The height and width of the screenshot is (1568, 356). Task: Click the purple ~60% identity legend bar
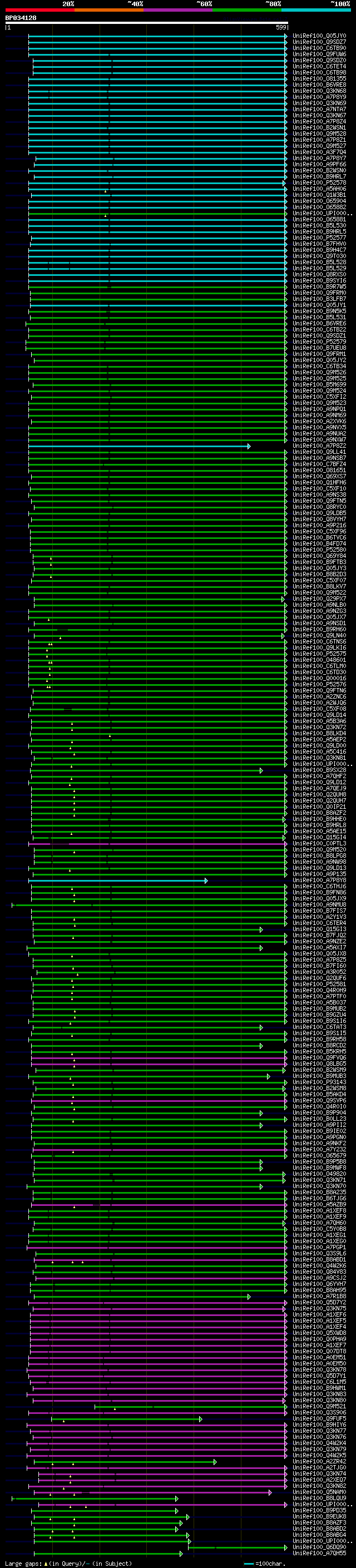coord(177,10)
